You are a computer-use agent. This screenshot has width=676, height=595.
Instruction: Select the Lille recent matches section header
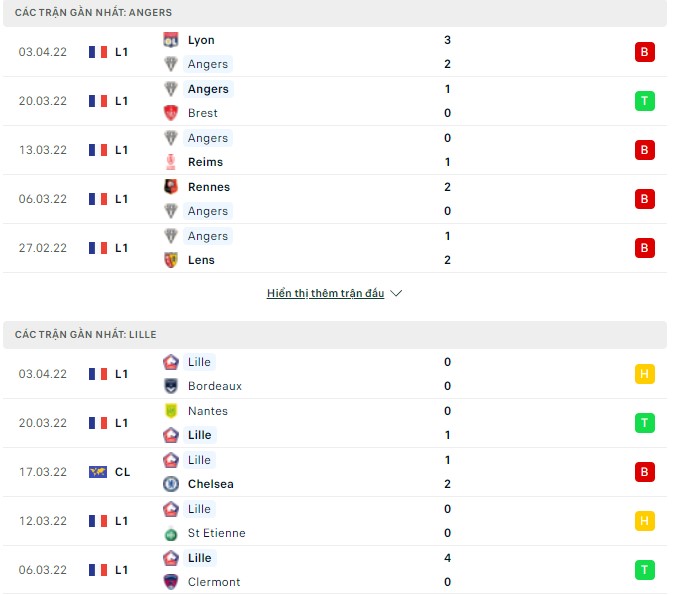[x=85, y=334]
